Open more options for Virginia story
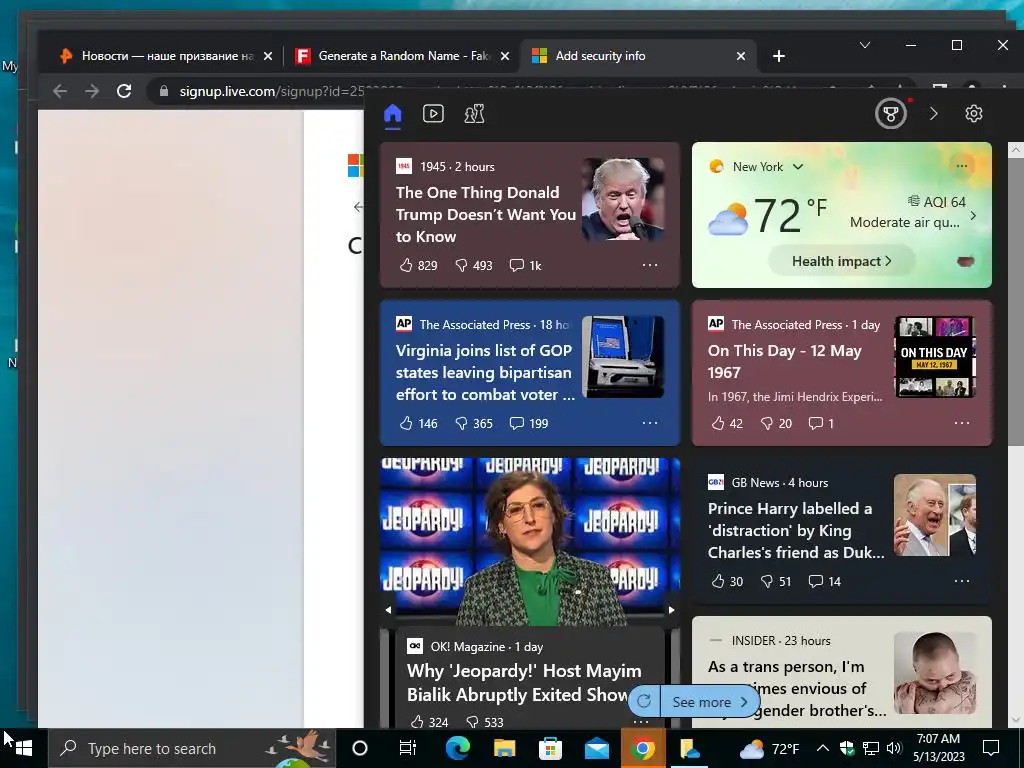Image resolution: width=1024 pixels, height=768 pixels. click(x=650, y=423)
